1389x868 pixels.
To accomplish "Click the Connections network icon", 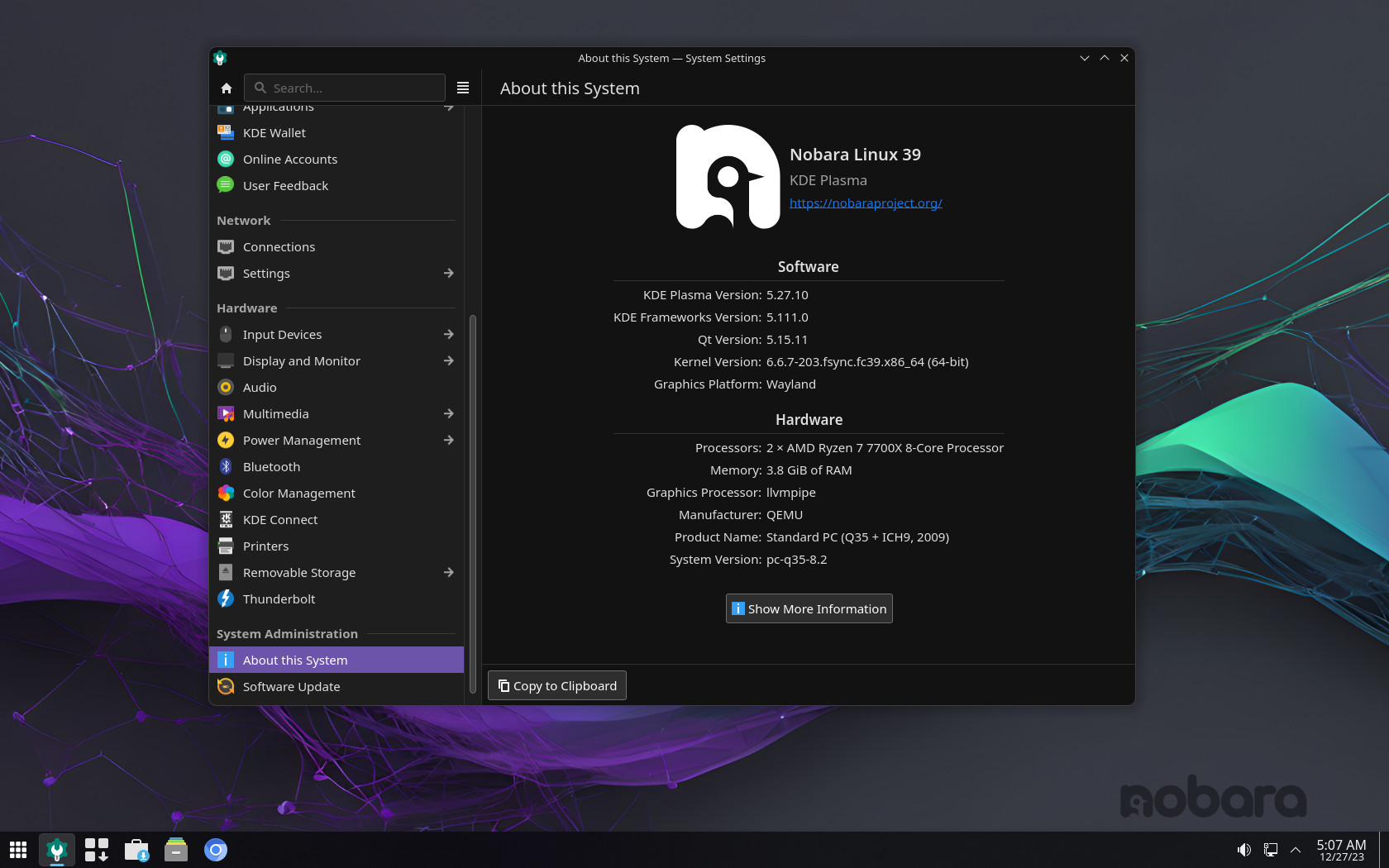I will click(x=226, y=246).
